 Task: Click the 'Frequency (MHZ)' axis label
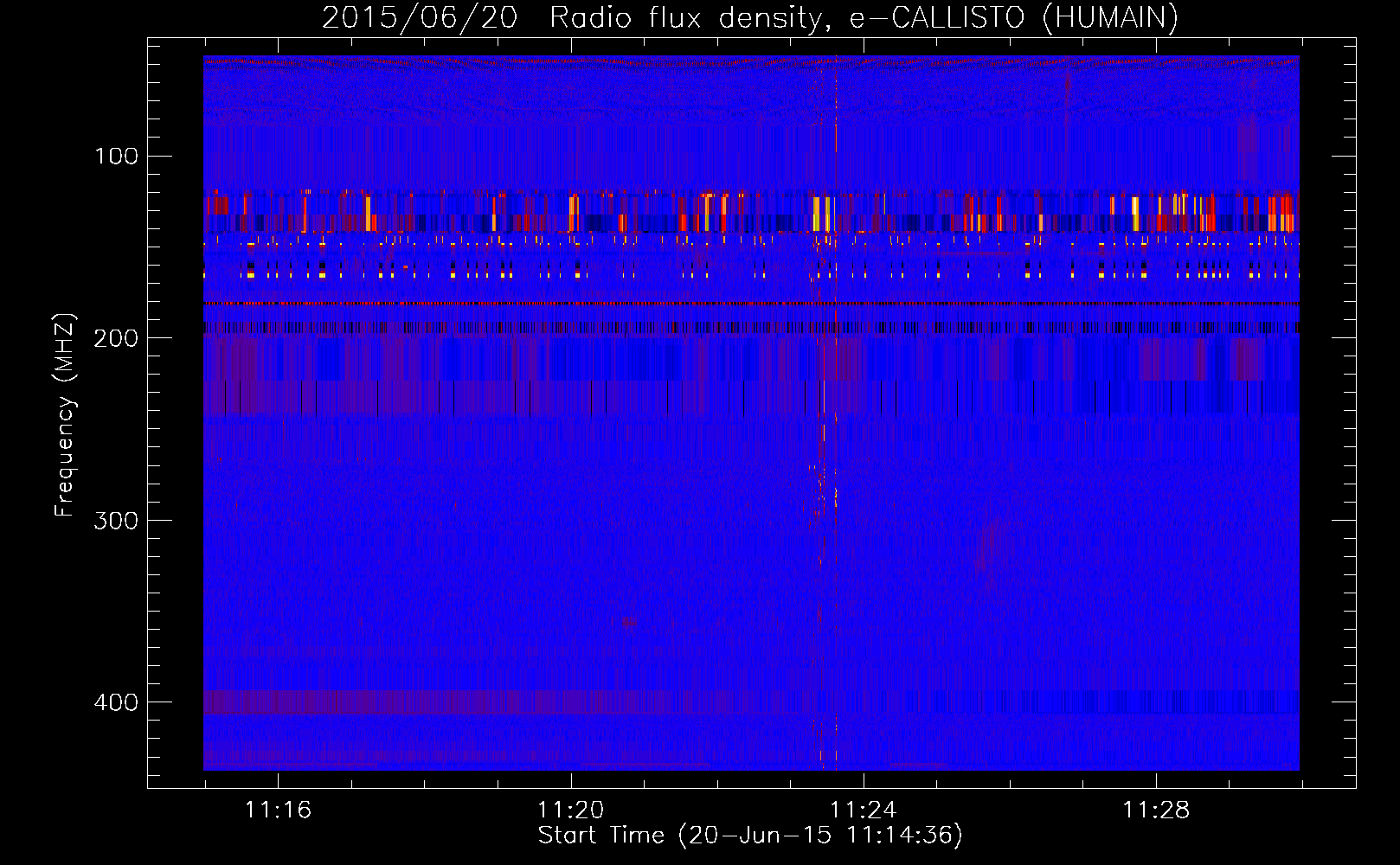pos(65,414)
